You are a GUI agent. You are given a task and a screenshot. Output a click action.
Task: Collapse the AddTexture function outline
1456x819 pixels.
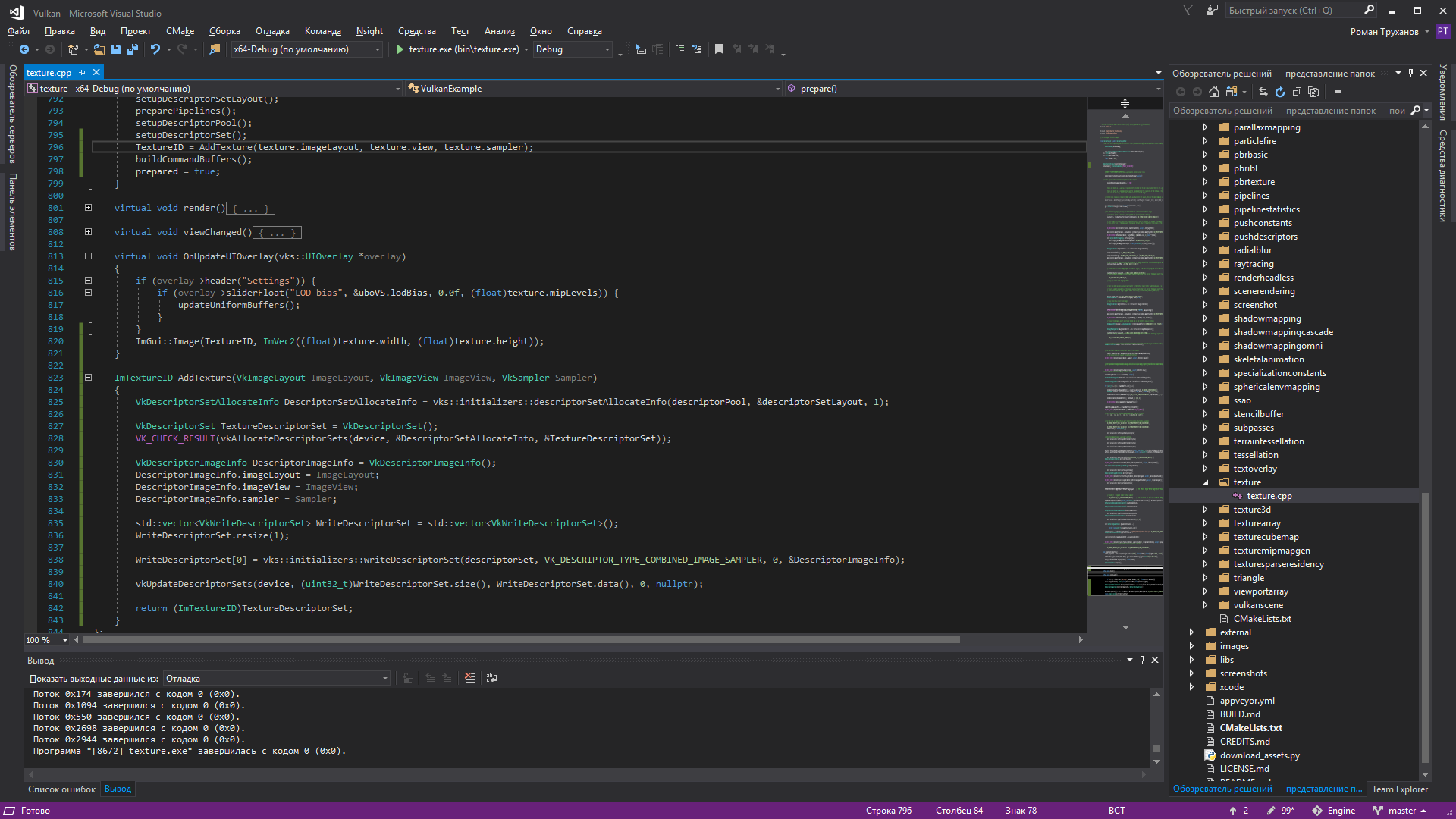(88, 378)
